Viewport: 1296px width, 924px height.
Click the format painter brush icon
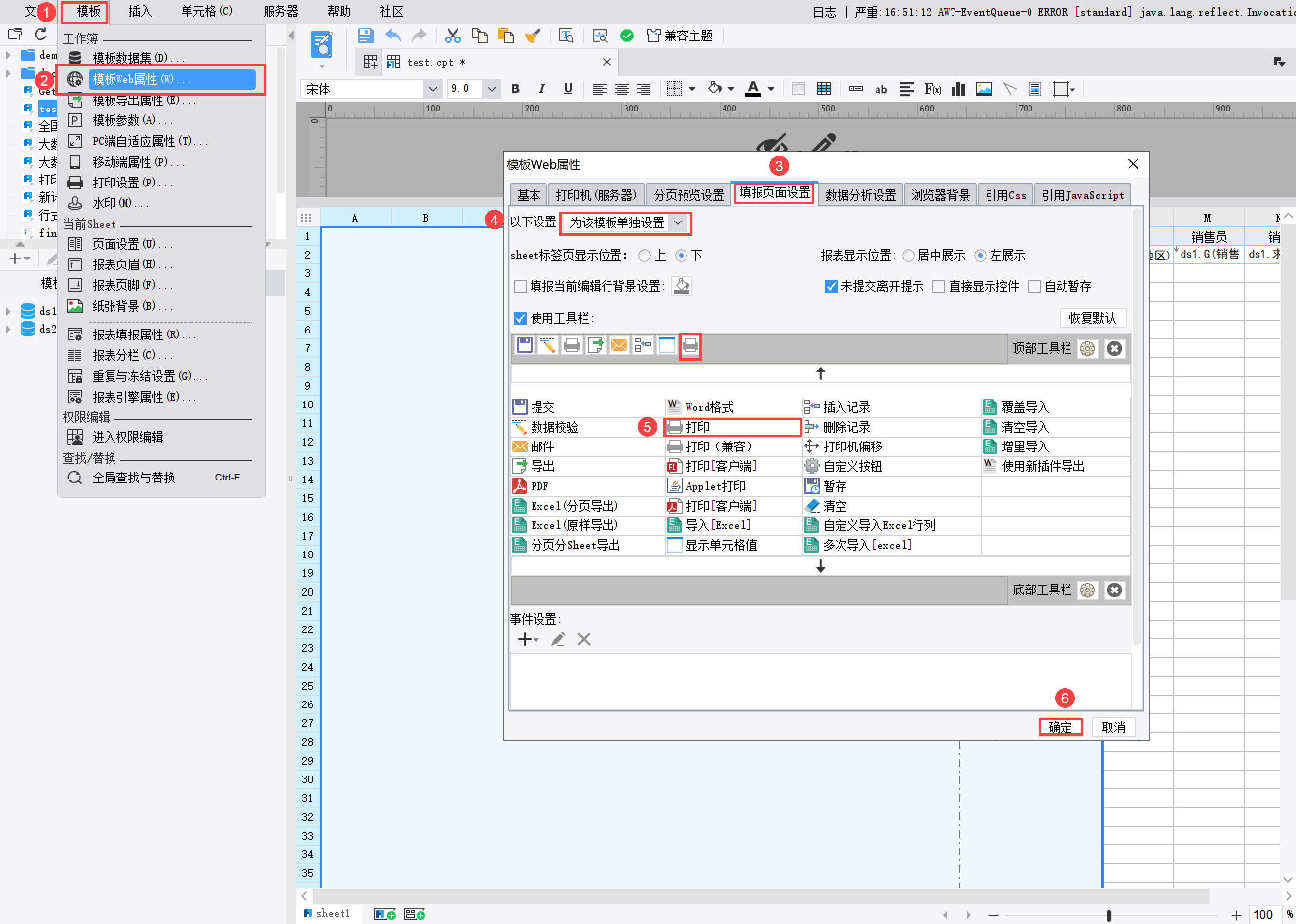(x=532, y=36)
